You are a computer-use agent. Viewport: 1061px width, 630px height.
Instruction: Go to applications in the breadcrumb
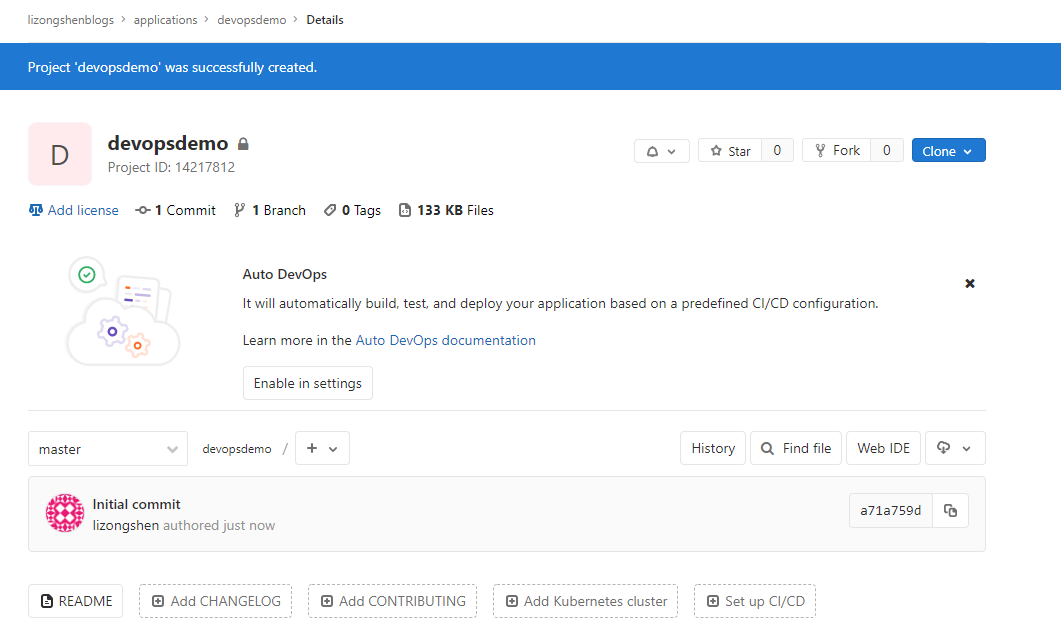[166, 20]
